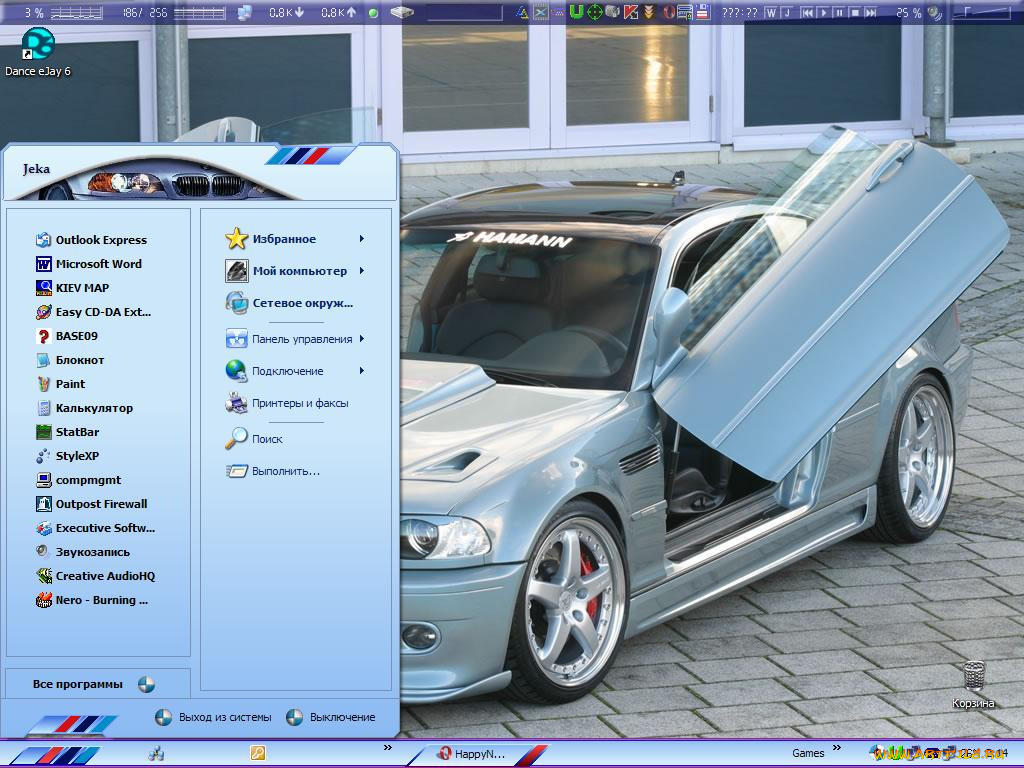Open Принтеры и факсы

pos(287,404)
